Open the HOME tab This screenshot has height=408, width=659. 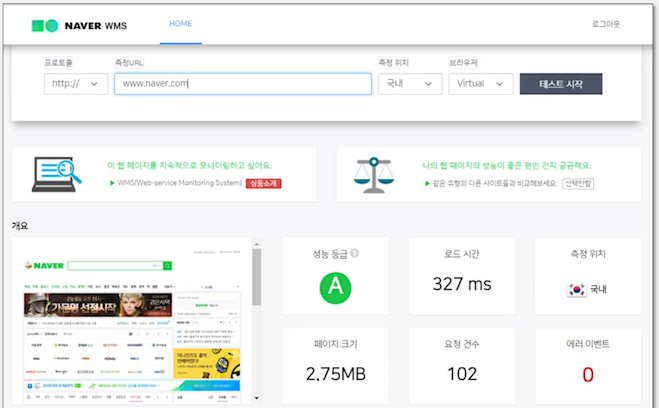(x=180, y=24)
